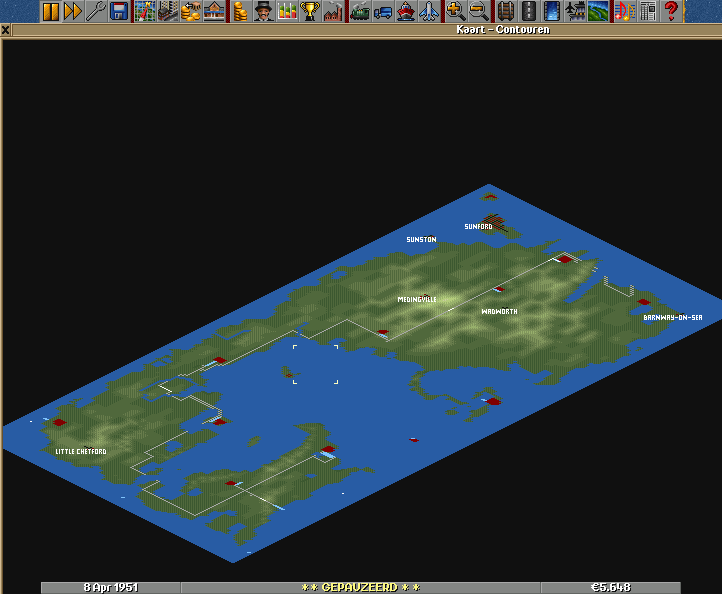The height and width of the screenshot is (594, 722).
Task: Click the Sunston town label
Action: click(x=421, y=239)
